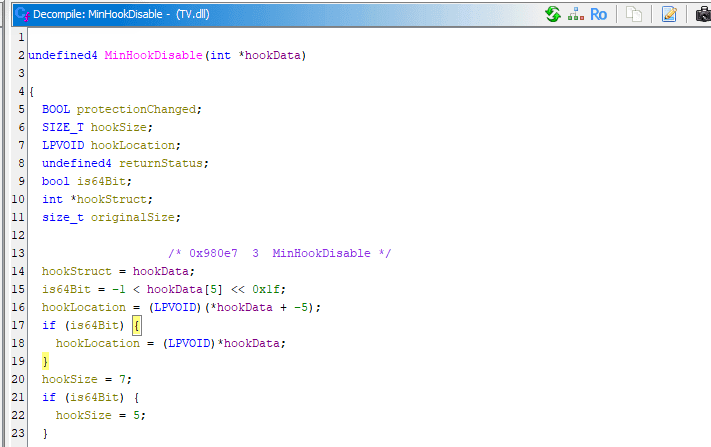
Task: Click the BOOL type on line 5
Action: pyautogui.click(x=56, y=109)
